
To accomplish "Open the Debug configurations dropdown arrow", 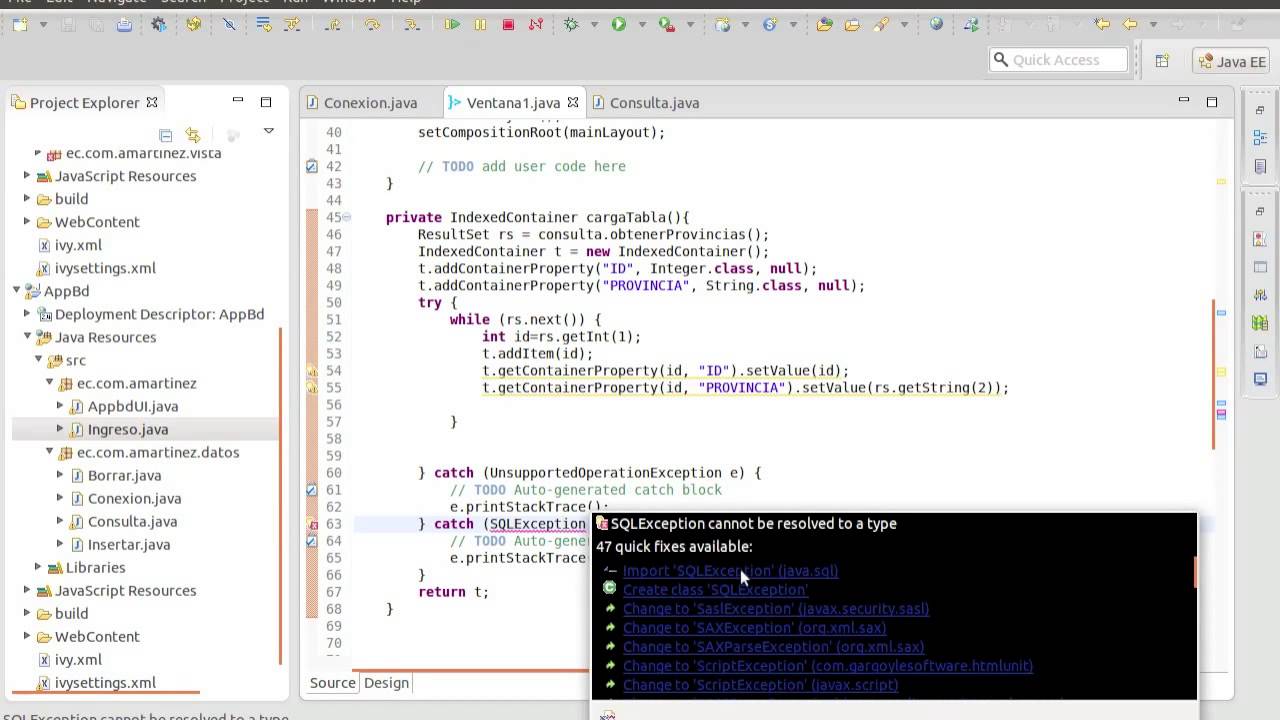I will [x=594, y=25].
